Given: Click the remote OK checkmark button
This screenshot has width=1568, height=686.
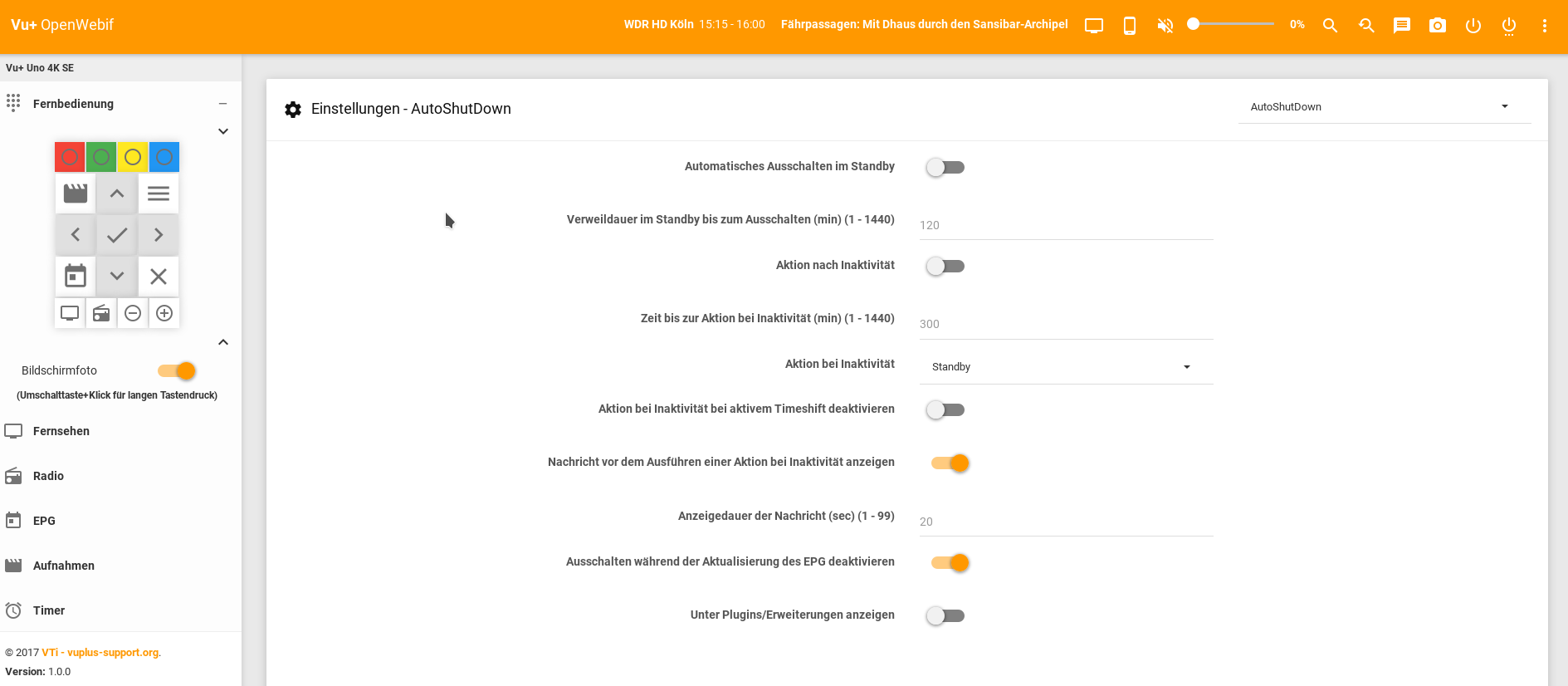Looking at the screenshot, I should point(117,235).
